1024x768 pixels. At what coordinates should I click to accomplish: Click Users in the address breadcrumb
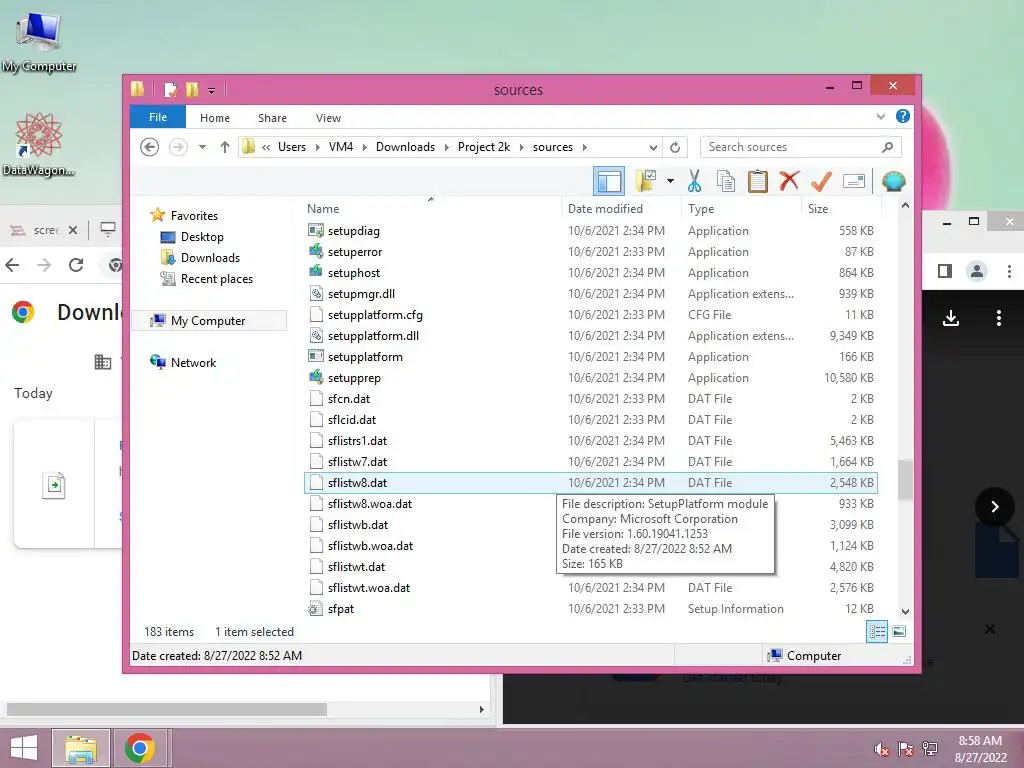tap(292, 147)
